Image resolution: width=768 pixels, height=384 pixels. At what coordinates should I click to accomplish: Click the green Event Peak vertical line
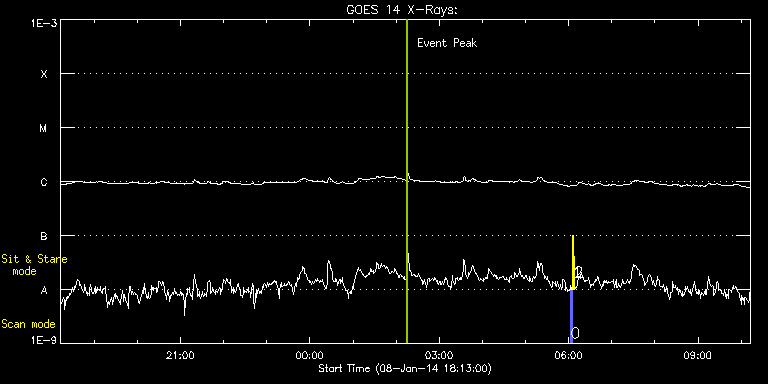407,181
